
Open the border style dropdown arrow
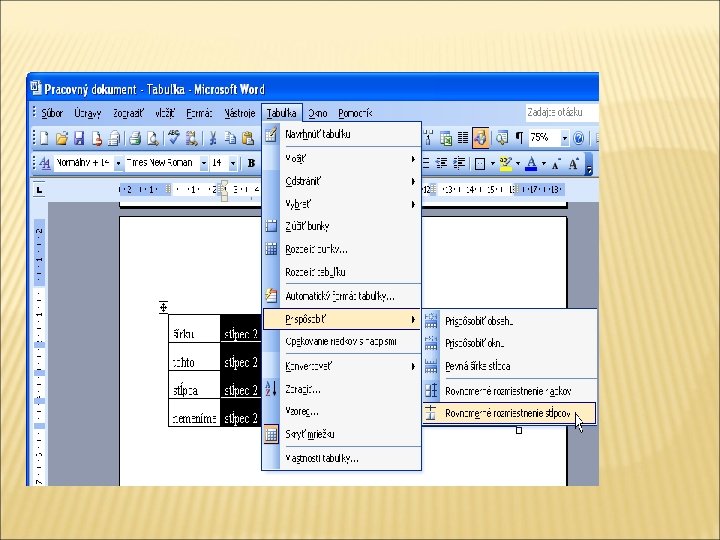493,163
